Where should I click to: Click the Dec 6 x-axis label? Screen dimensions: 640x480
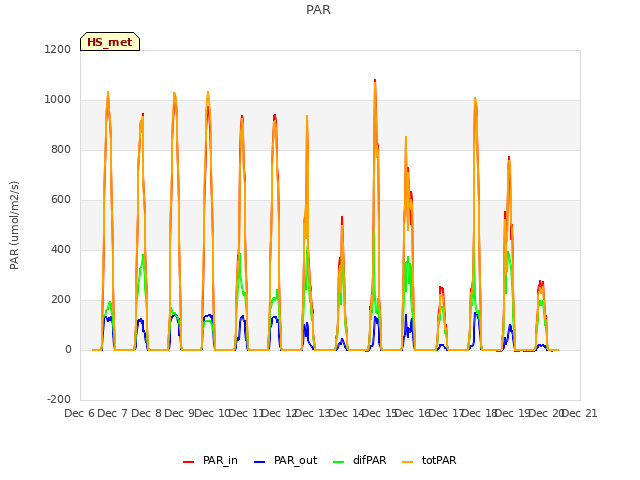pyautogui.click(x=79, y=413)
